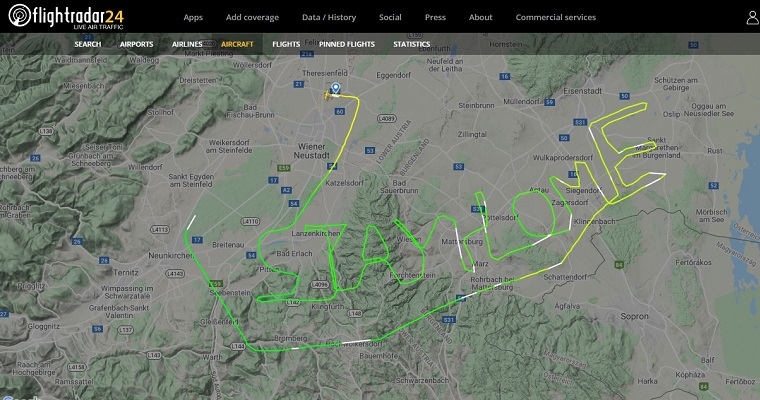Click the Stollhof map label
This screenshot has height=400, width=760.
(x=161, y=112)
